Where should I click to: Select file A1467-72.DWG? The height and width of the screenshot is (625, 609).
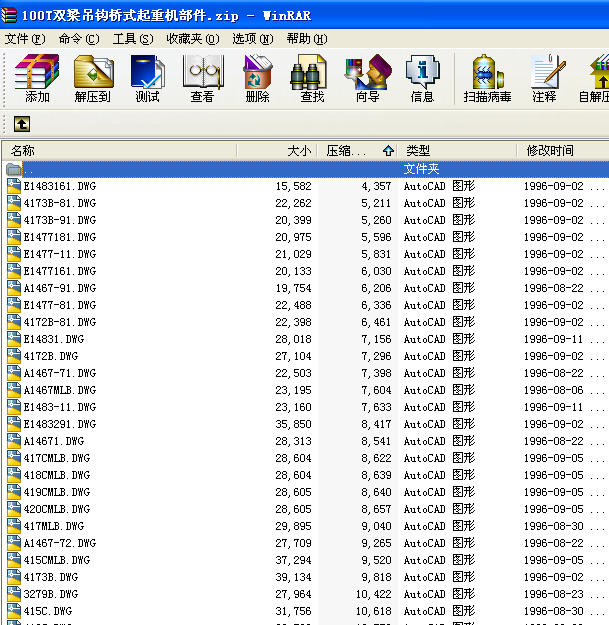pos(60,543)
